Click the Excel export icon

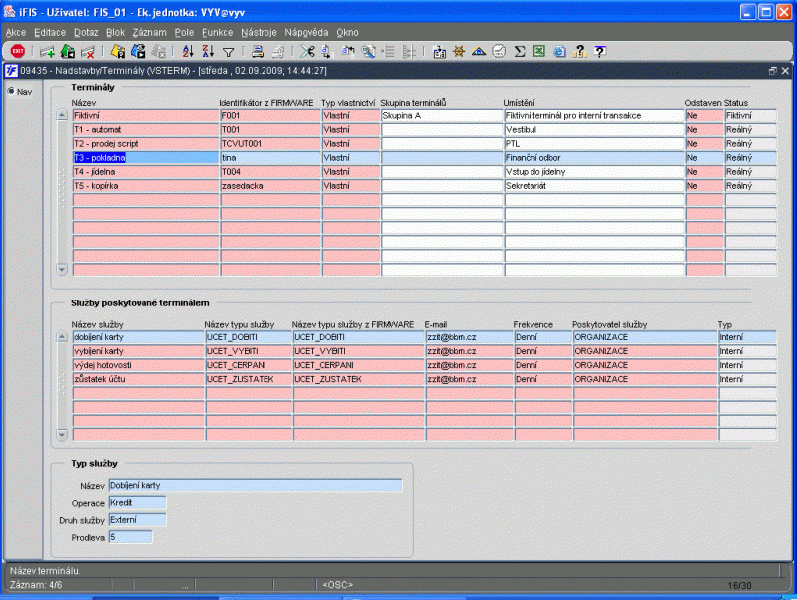click(x=539, y=51)
